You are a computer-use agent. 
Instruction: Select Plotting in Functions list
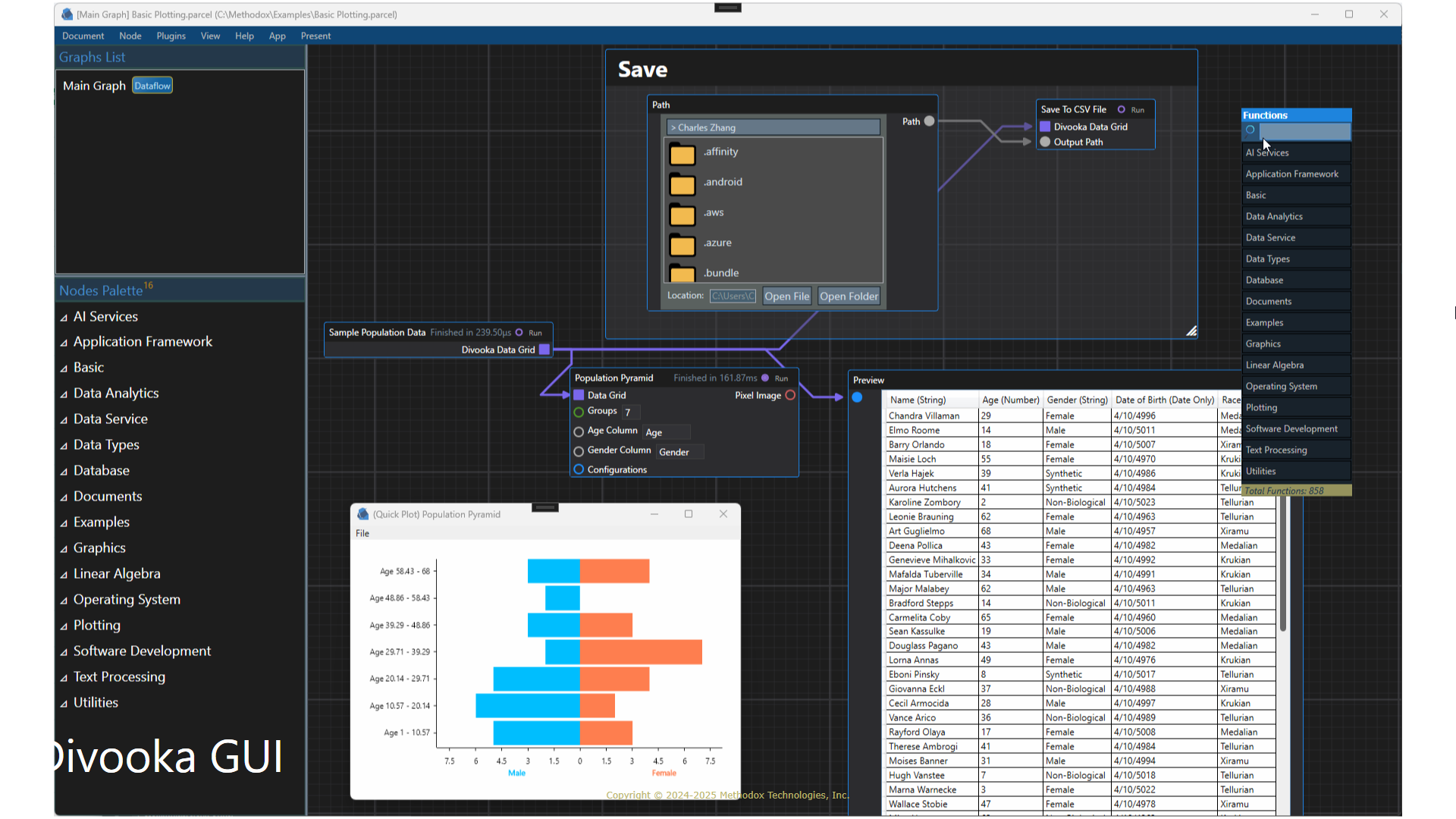[x=1295, y=407]
